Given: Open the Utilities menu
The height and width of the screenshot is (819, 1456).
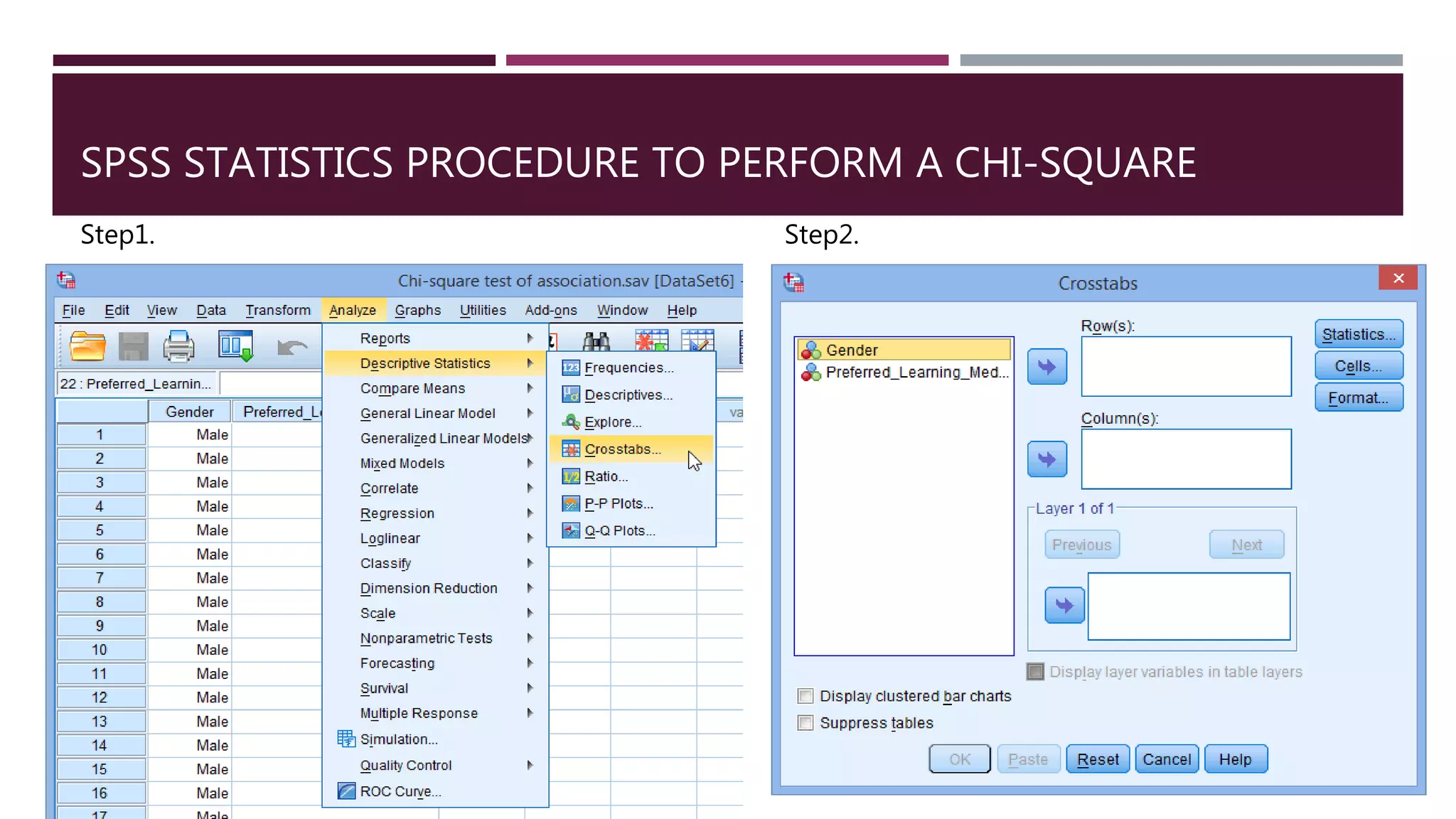Looking at the screenshot, I should pyautogui.click(x=483, y=310).
